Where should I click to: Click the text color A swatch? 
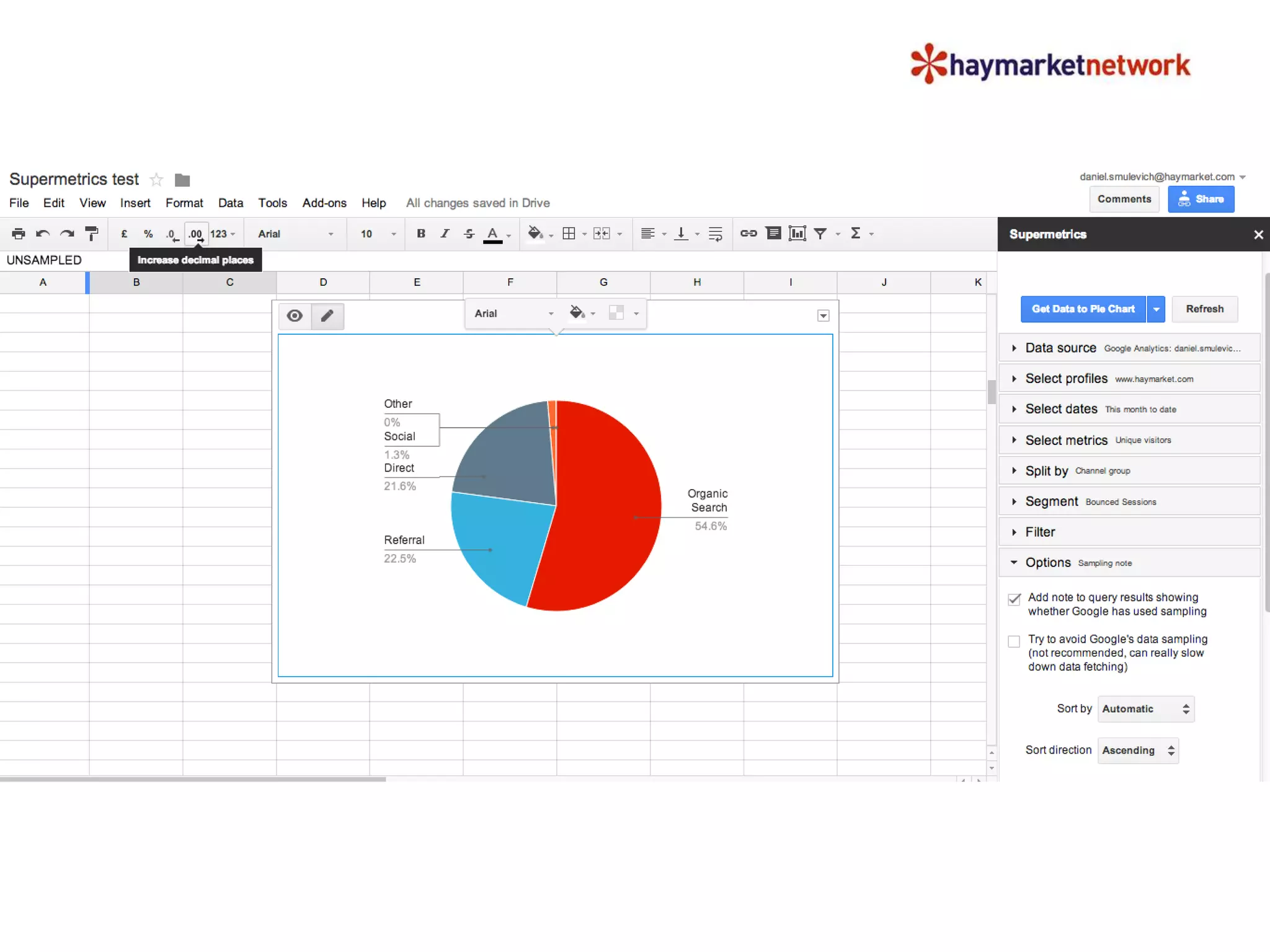click(x=492, y=234)
